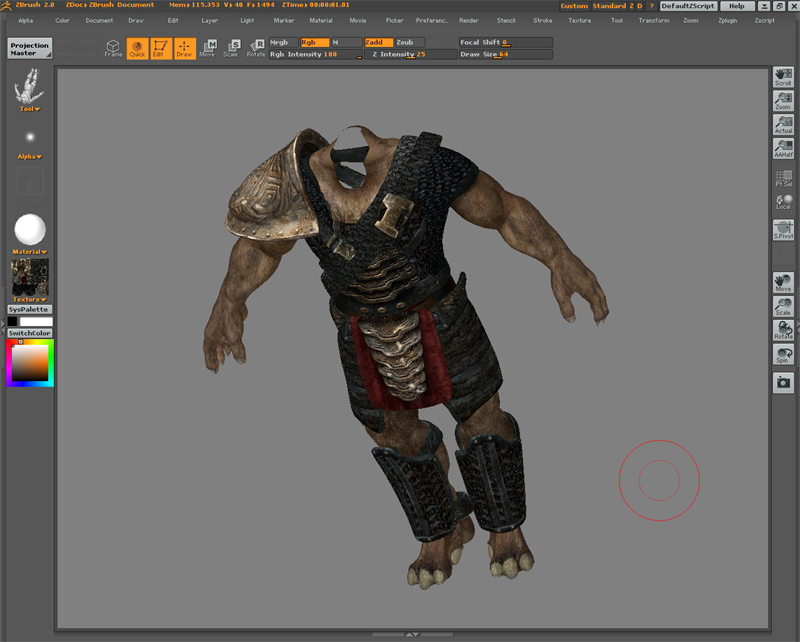Image resolution: width=800 pixels, height=642 pixels.
Task: Expand the Alpha selector dropdown
Action: coord(30,157)
